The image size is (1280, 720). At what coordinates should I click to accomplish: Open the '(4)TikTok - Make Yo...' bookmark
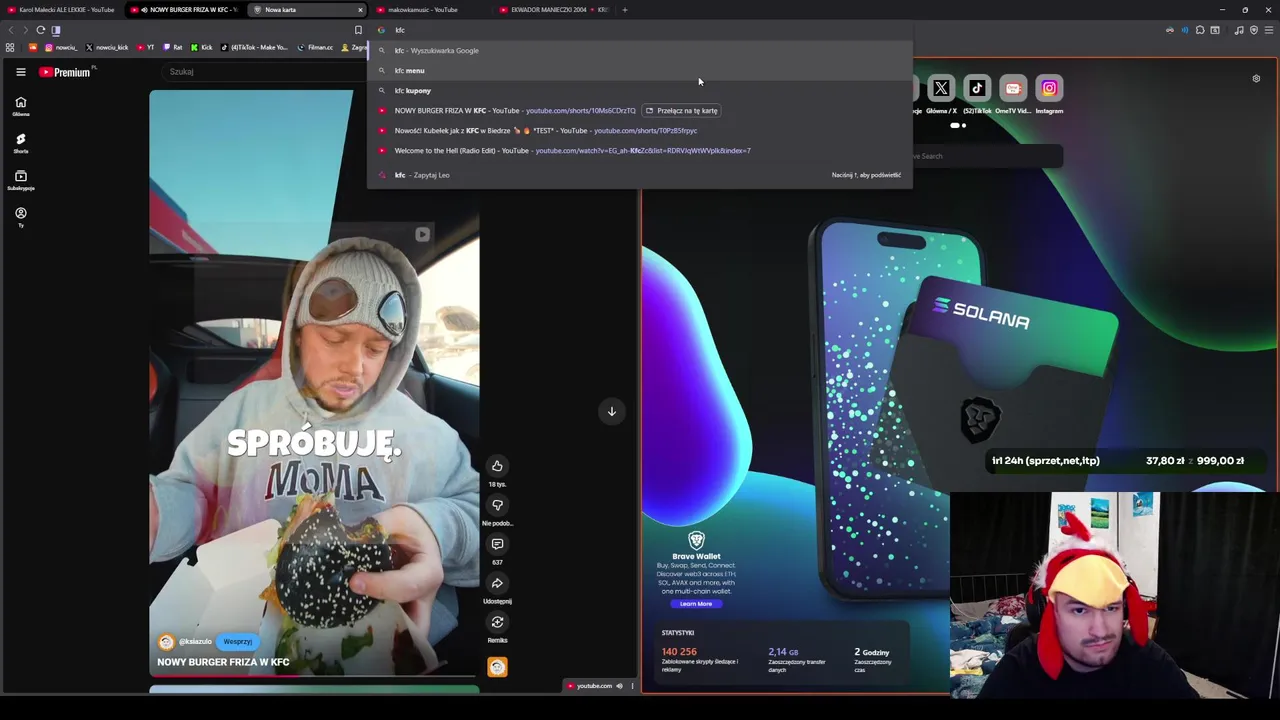[x=254, y=47]
